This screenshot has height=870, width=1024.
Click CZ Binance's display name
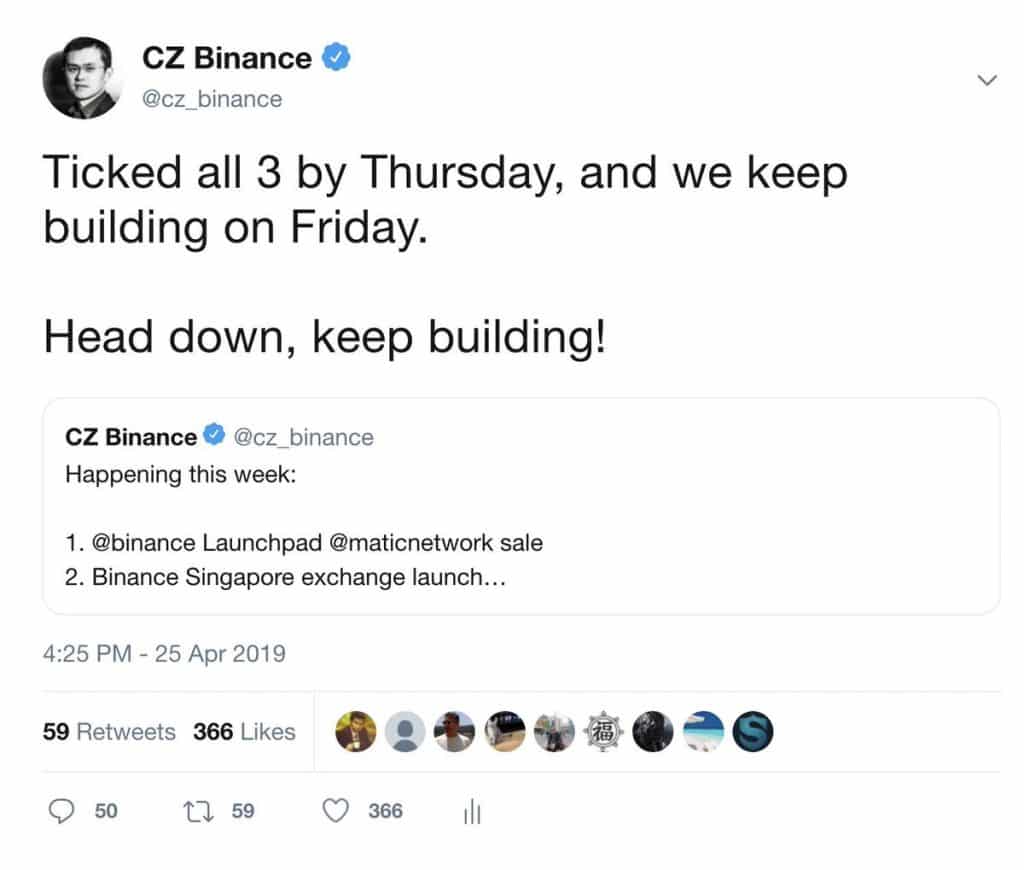tap(227, 57)
